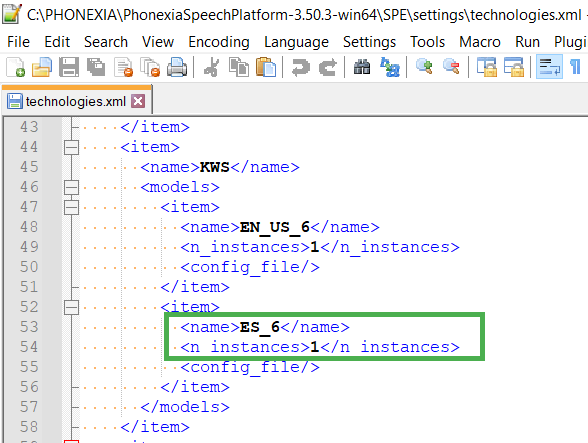Create a new file with the New icon
Screen dimensions: 588x443
coord(16,67)
